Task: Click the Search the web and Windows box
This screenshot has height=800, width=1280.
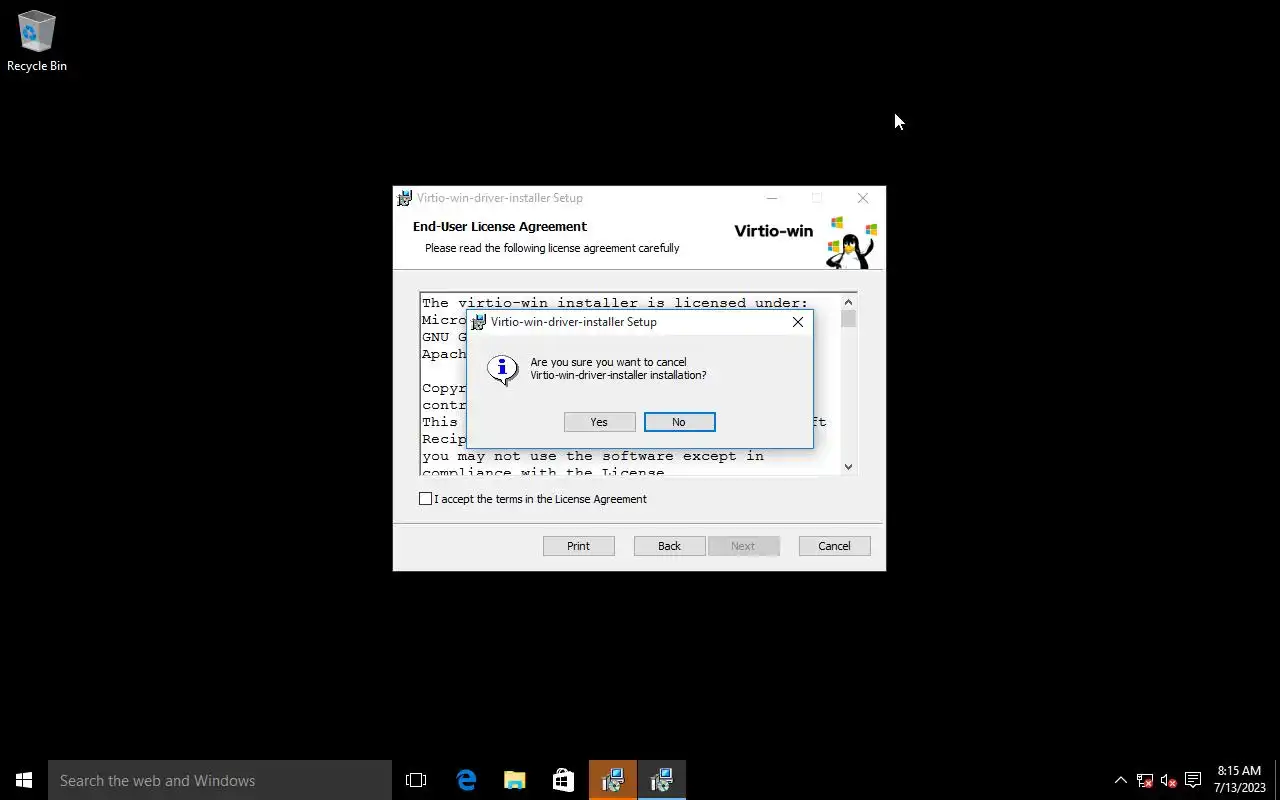Action: tap(220, 780)
